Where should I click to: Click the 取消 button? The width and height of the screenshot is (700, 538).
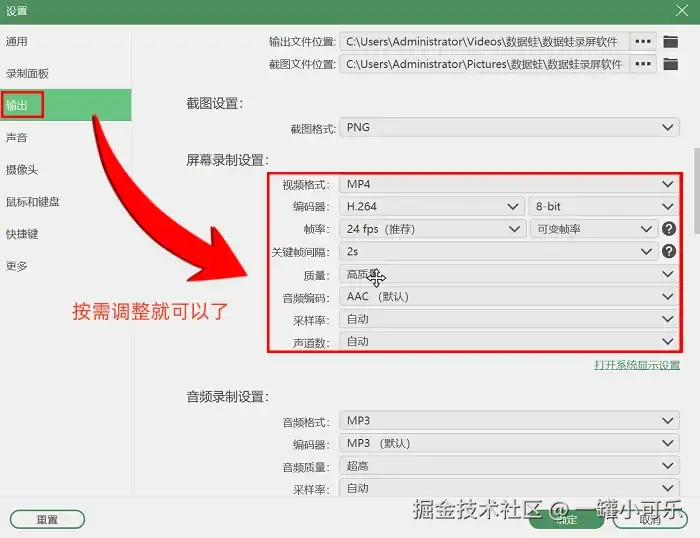coord(650,519)
